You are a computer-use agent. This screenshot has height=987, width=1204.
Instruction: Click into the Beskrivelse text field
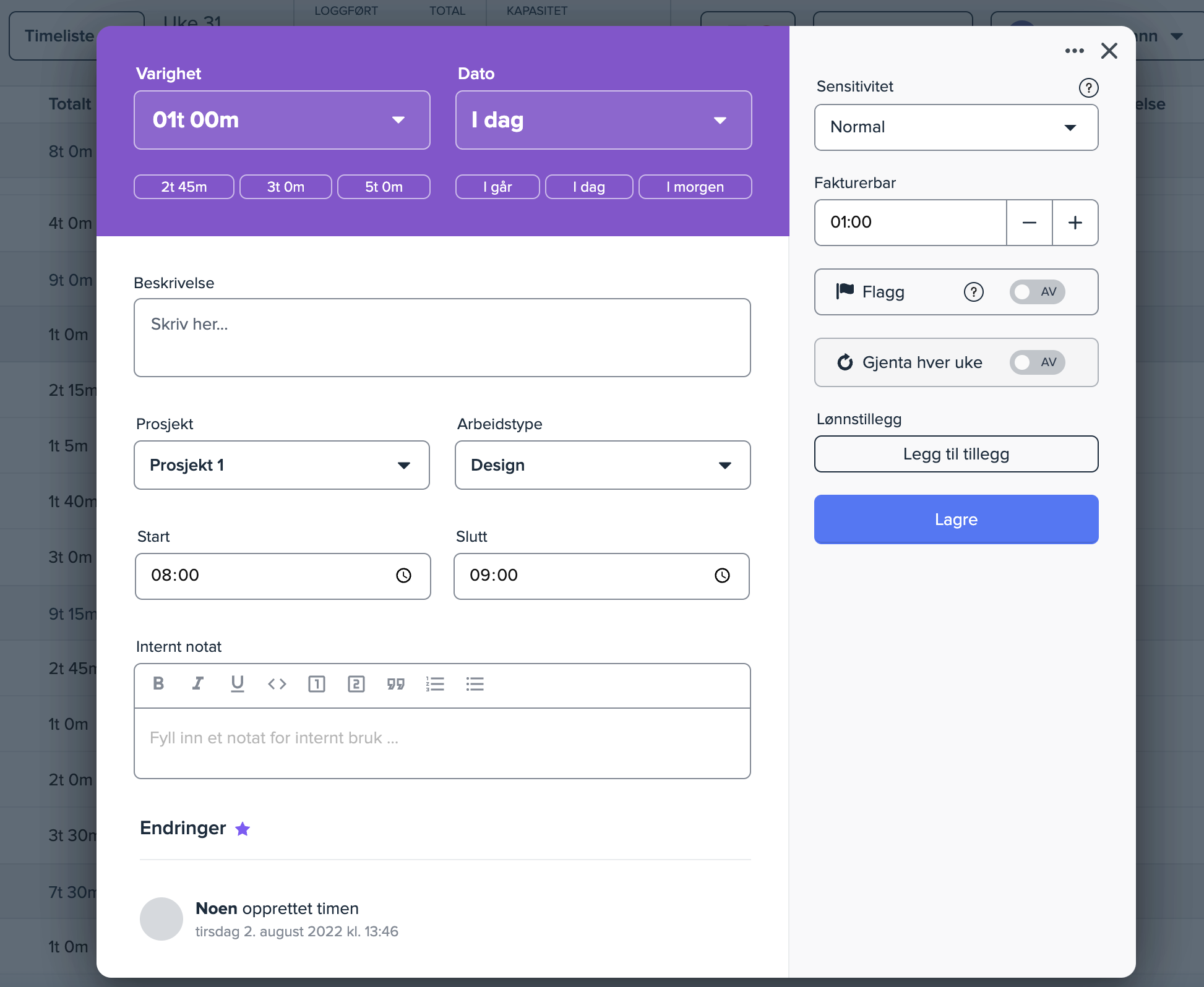point(442,338)
